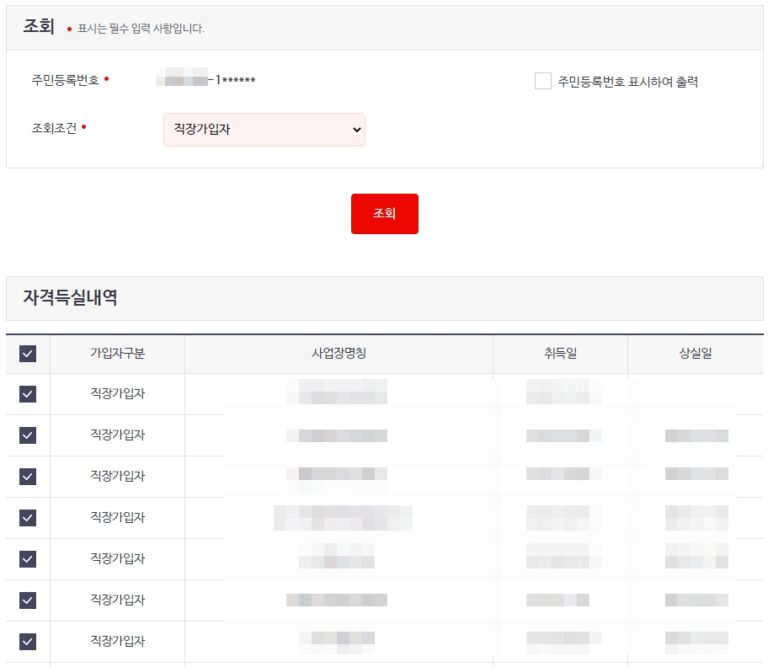Toggle the third row's checkbox

pos(28,476)
